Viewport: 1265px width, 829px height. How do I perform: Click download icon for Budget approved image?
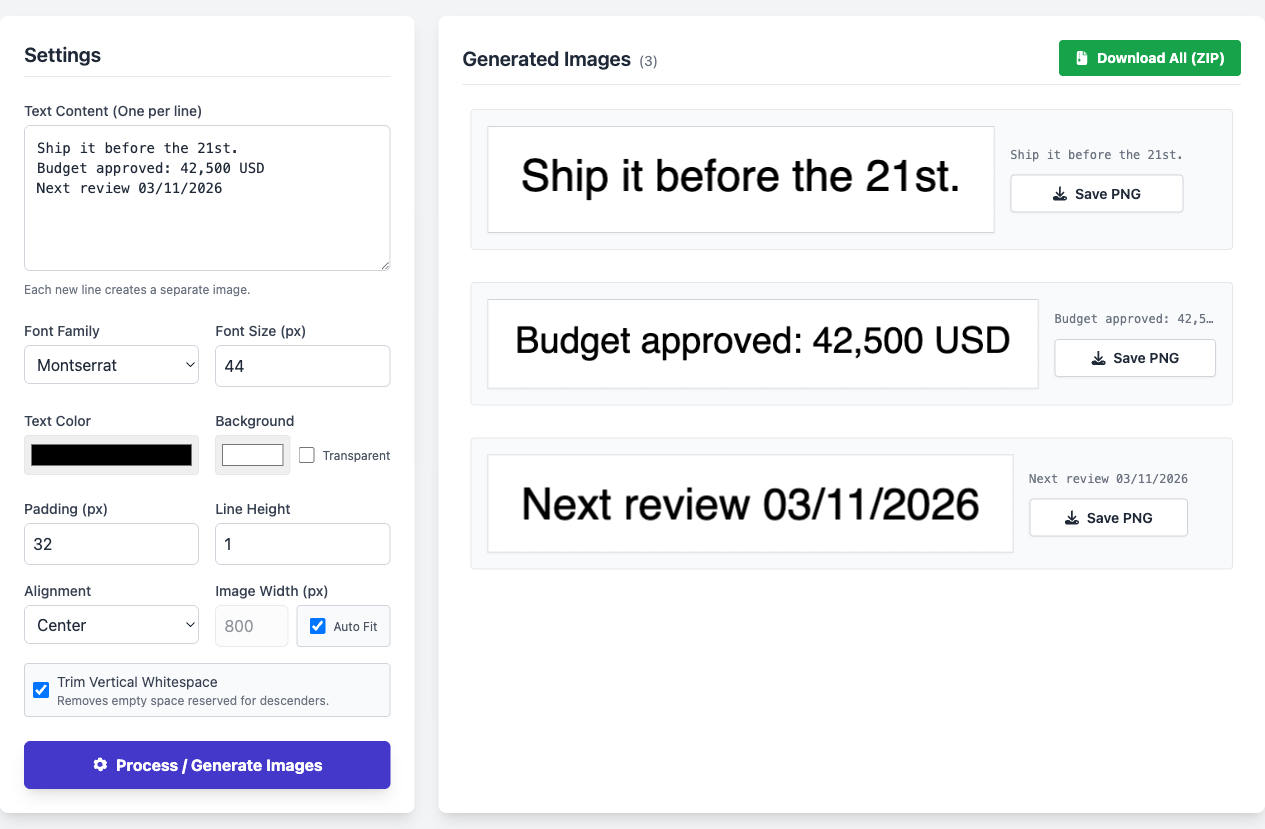click(x=1098, y=358)
